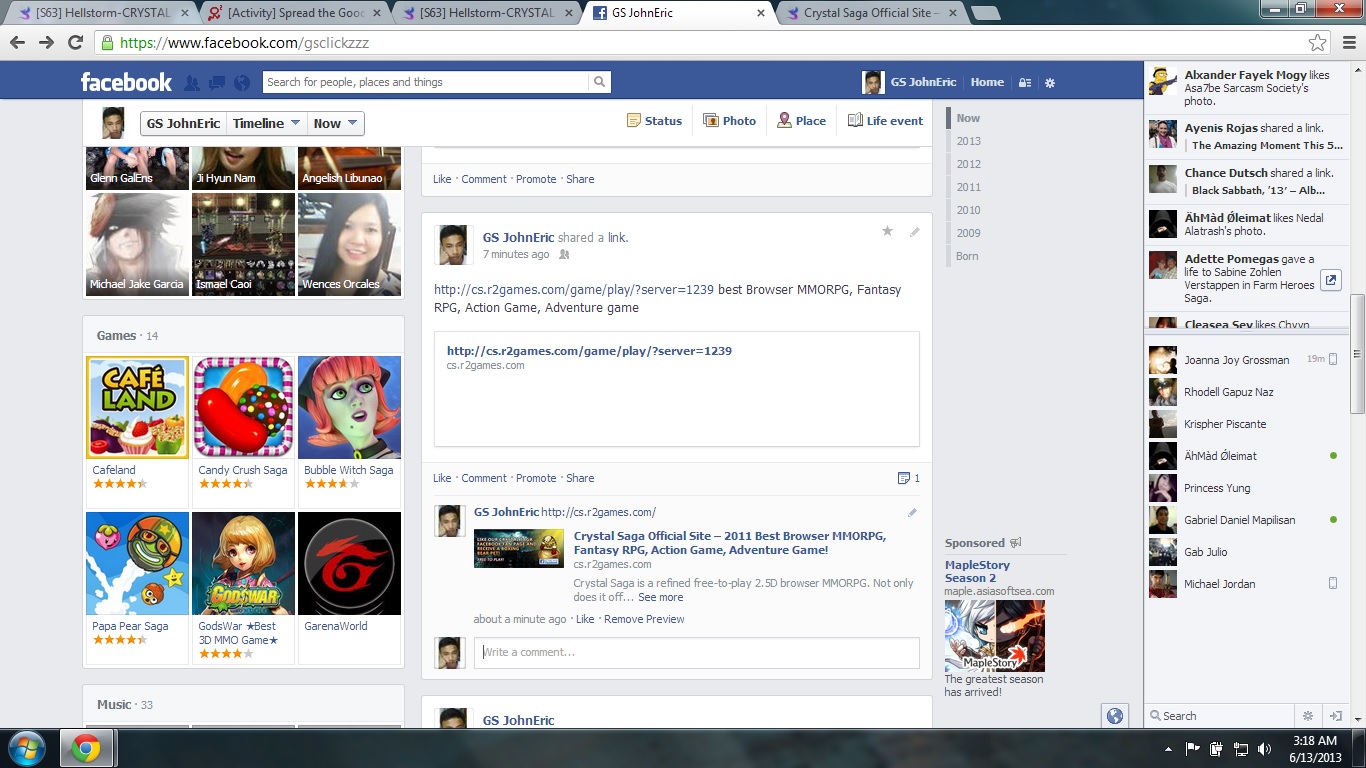
Task: Bookmark this page with star icon
Action: tap(1317, 43)
